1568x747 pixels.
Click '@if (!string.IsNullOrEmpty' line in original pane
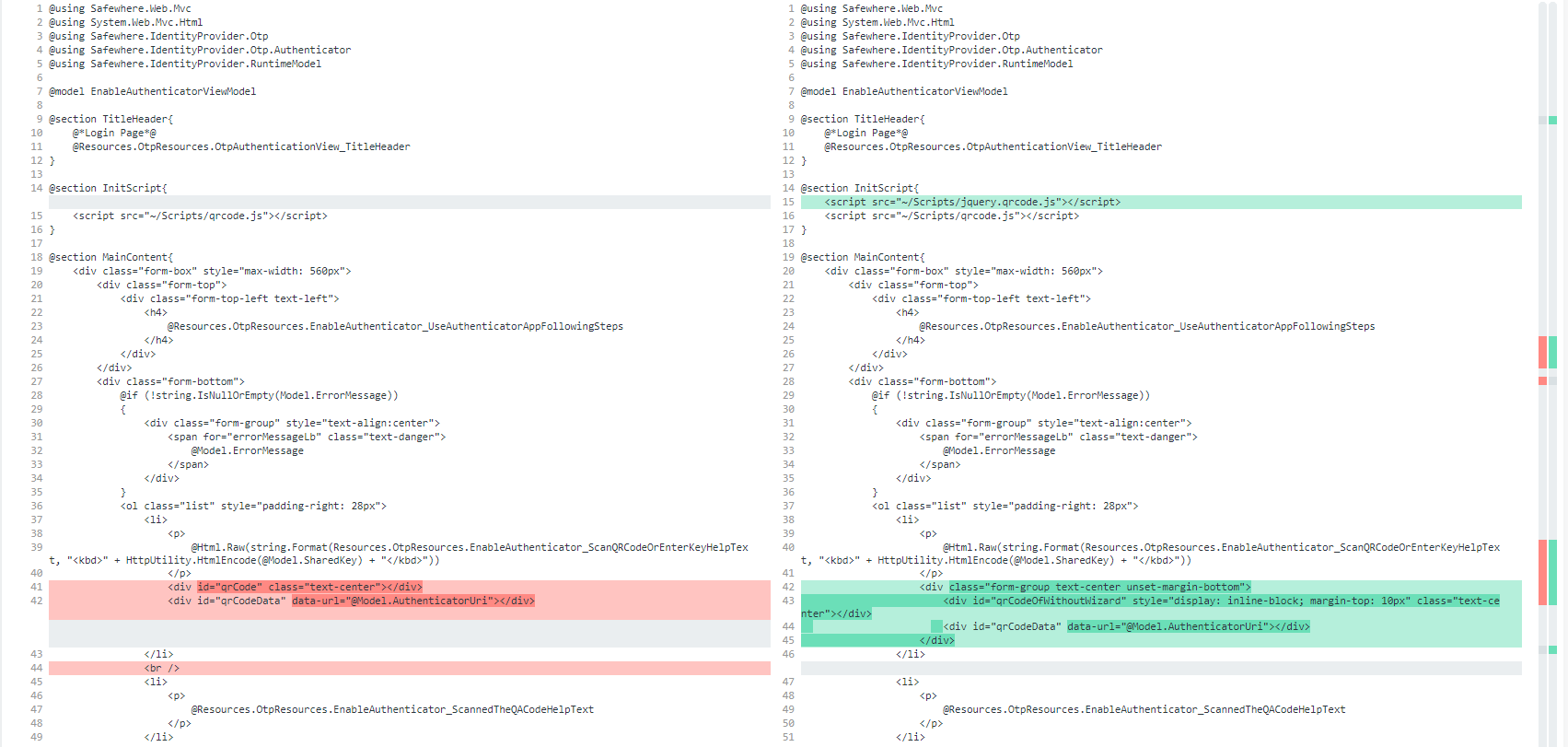tap(259, 395)
